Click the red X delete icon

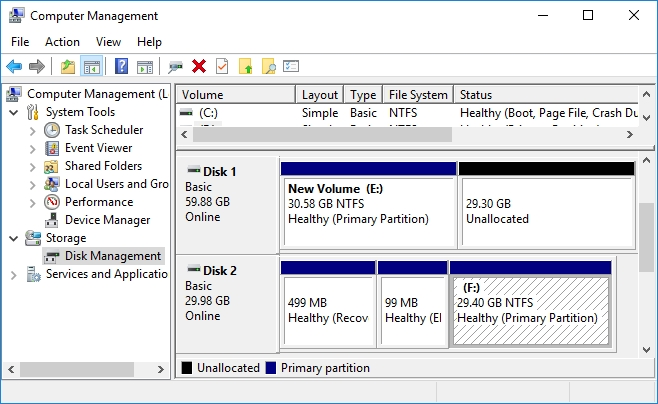click(199, 66)
